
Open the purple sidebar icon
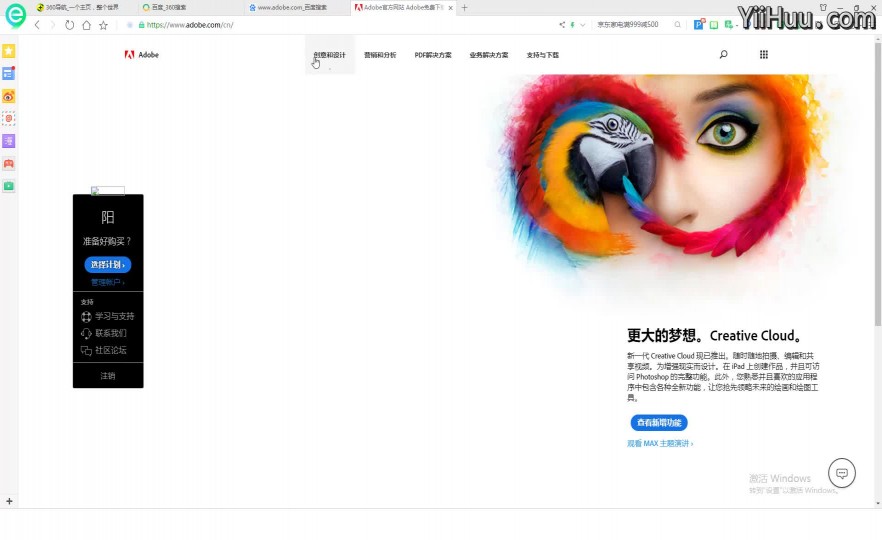8,141
